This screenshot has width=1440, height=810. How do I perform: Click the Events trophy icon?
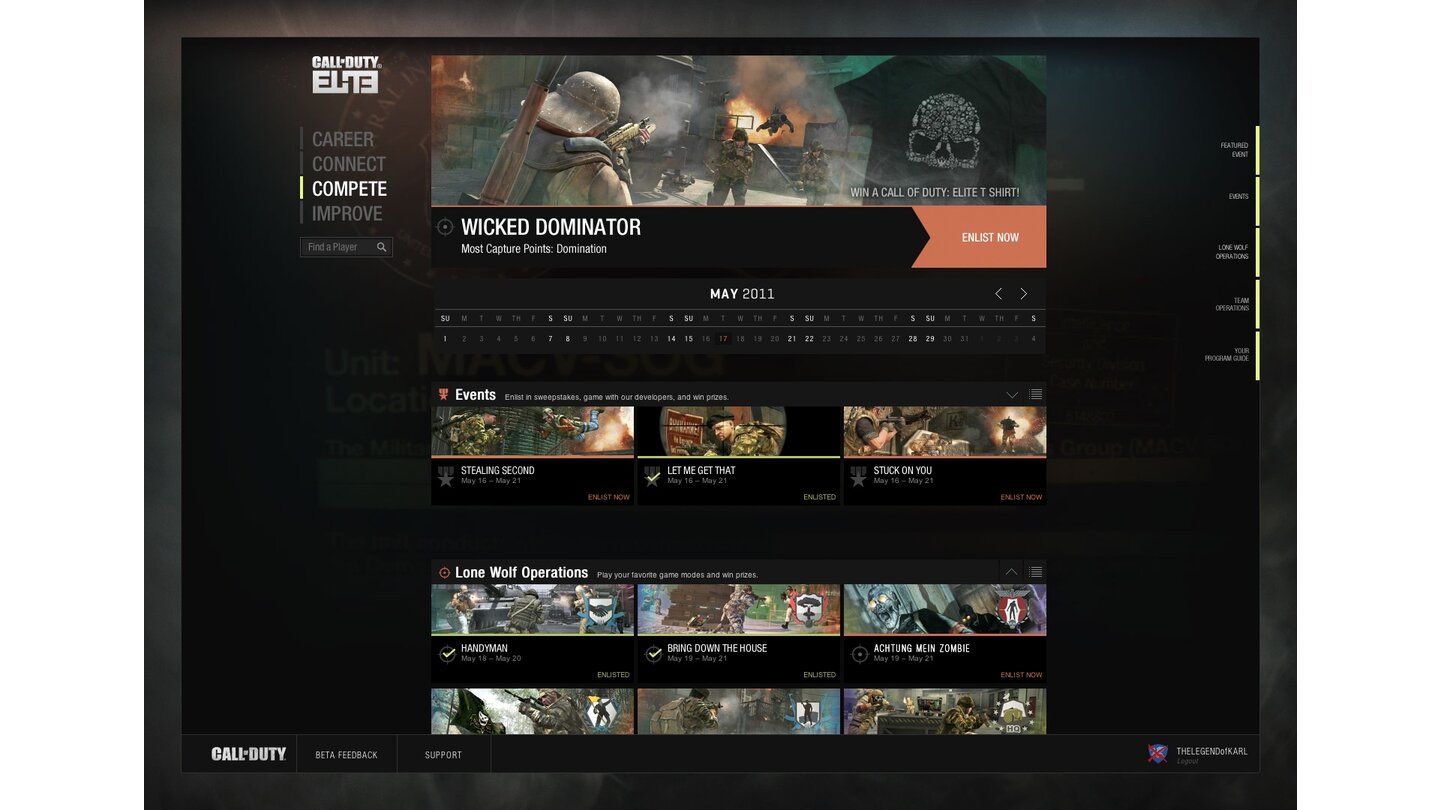point(444,395)
